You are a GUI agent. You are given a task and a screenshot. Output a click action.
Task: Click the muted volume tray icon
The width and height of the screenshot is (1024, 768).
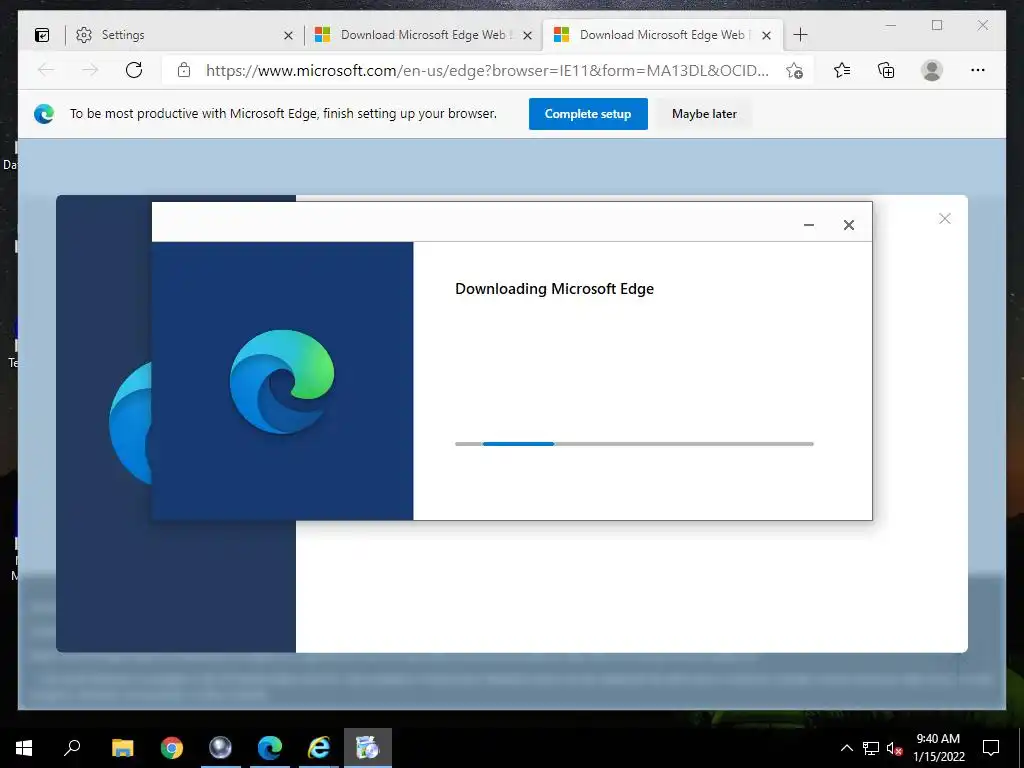pyautogui.click(x=894, y=748)
